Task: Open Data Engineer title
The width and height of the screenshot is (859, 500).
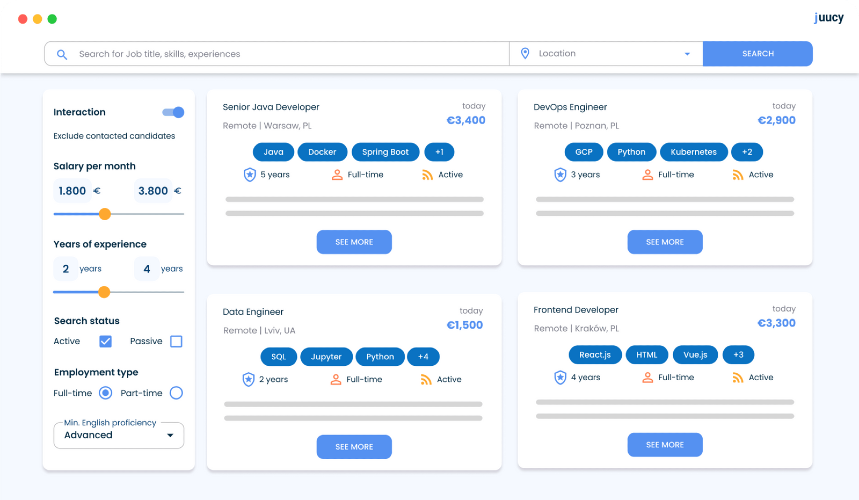Action: [253, 312]
